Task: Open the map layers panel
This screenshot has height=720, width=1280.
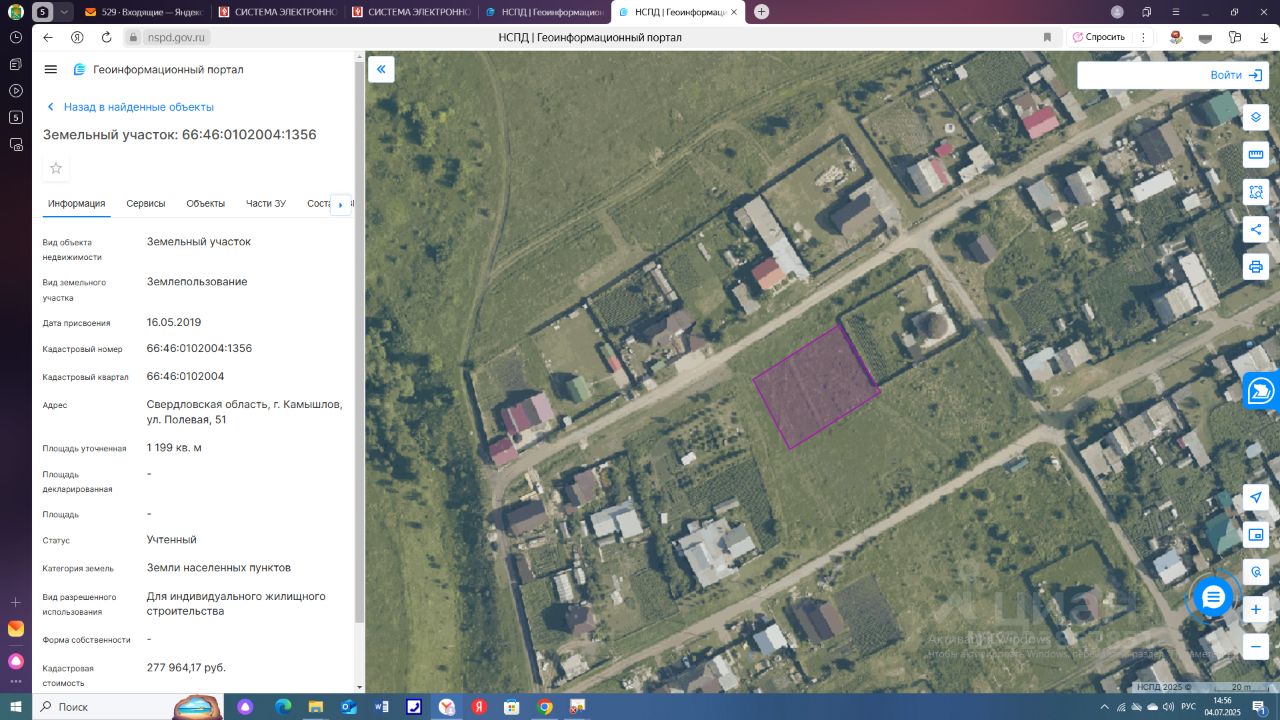Action: coord(1256,118)
